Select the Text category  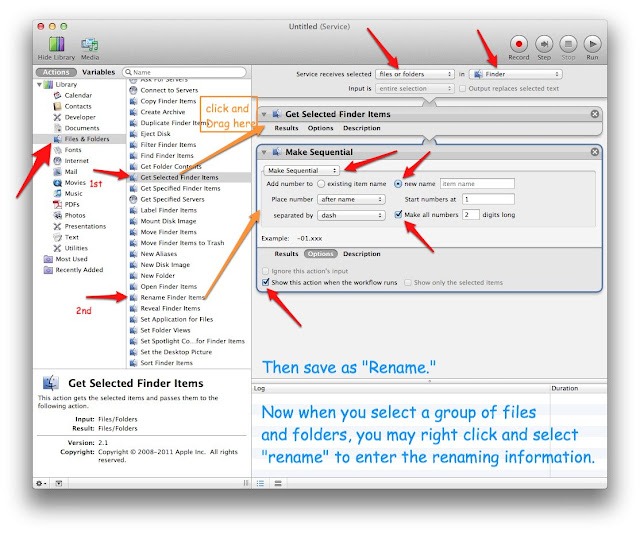coord(71,237)
